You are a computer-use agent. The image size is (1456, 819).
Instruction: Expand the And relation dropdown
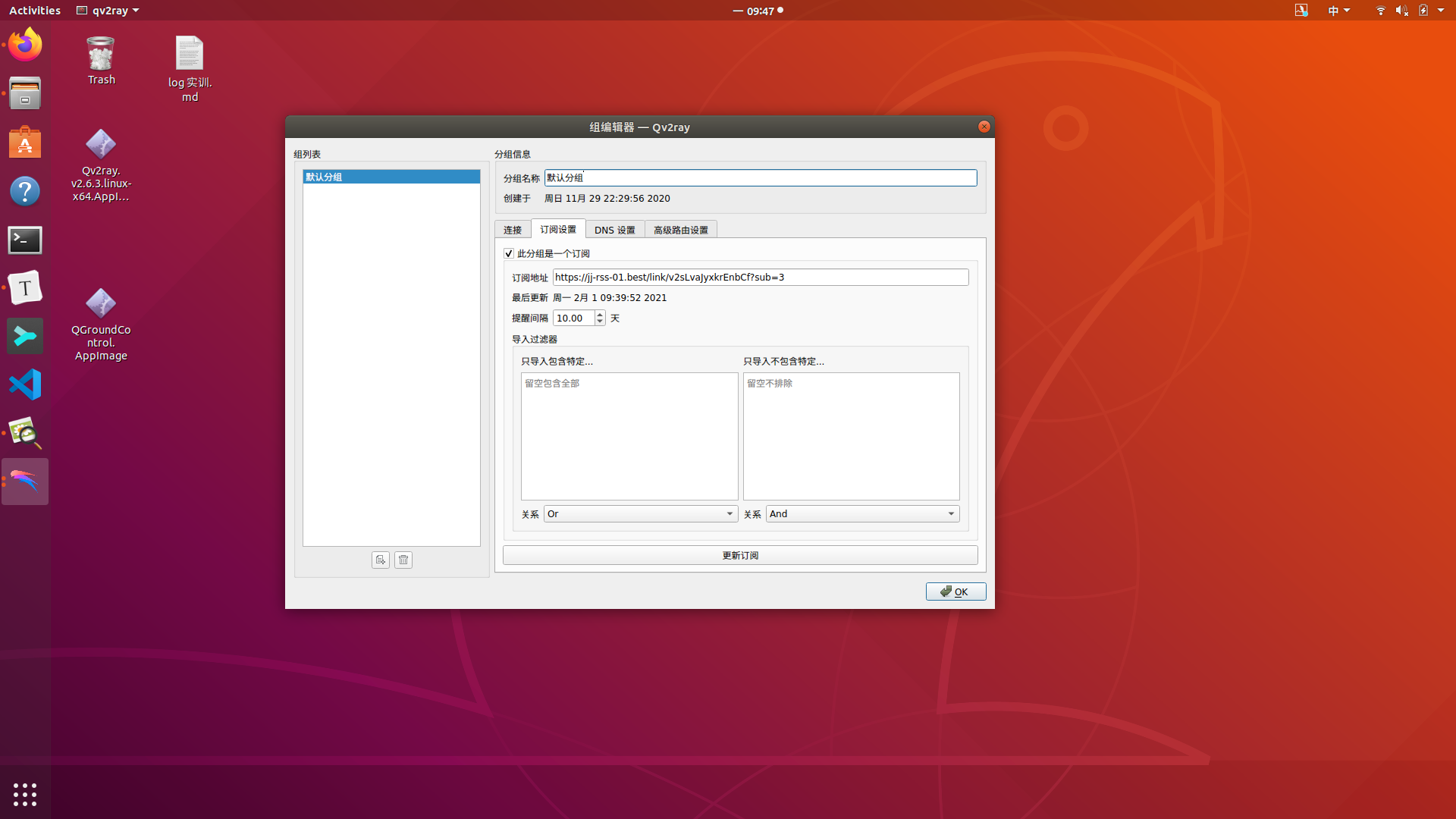tap(862, 514)
